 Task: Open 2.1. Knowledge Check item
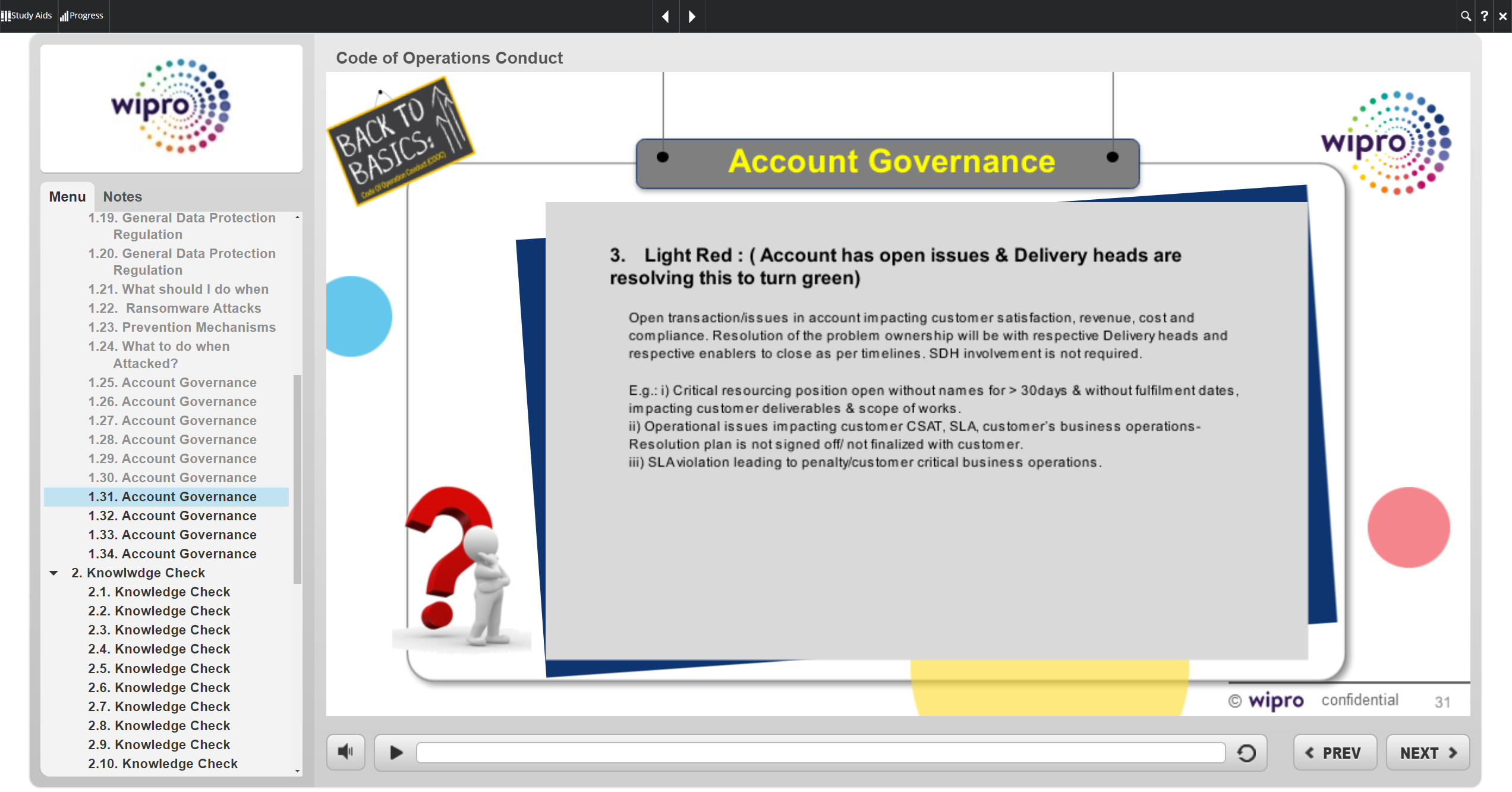tap(159, 592)
